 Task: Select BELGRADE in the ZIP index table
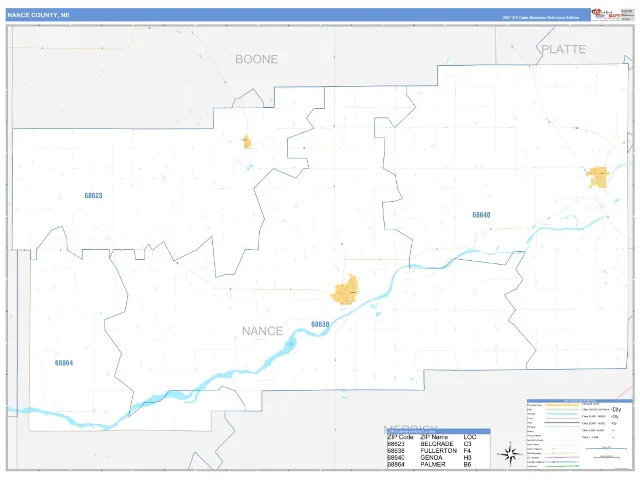pyautogui.click(x=437, y=444)
